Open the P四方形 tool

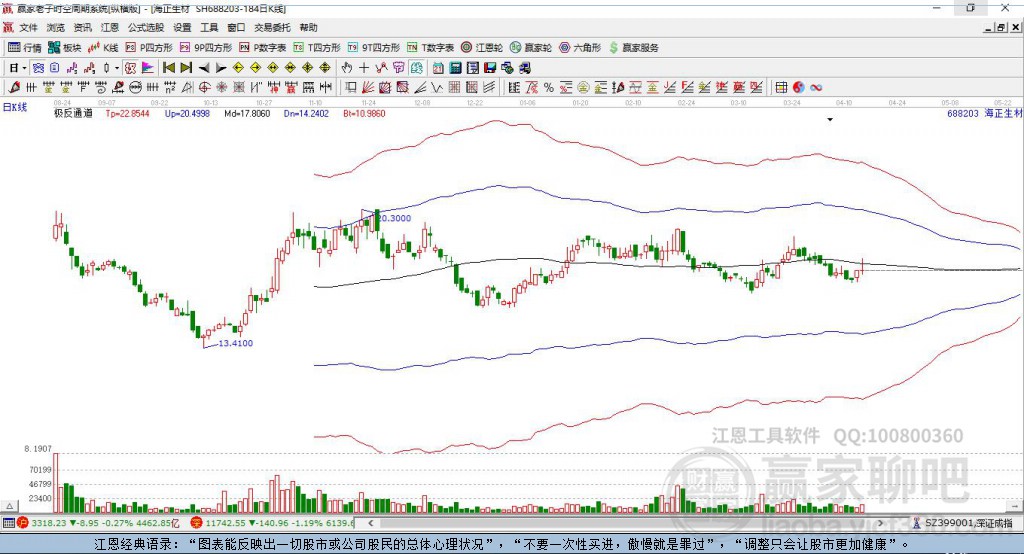tap(150, 47)
